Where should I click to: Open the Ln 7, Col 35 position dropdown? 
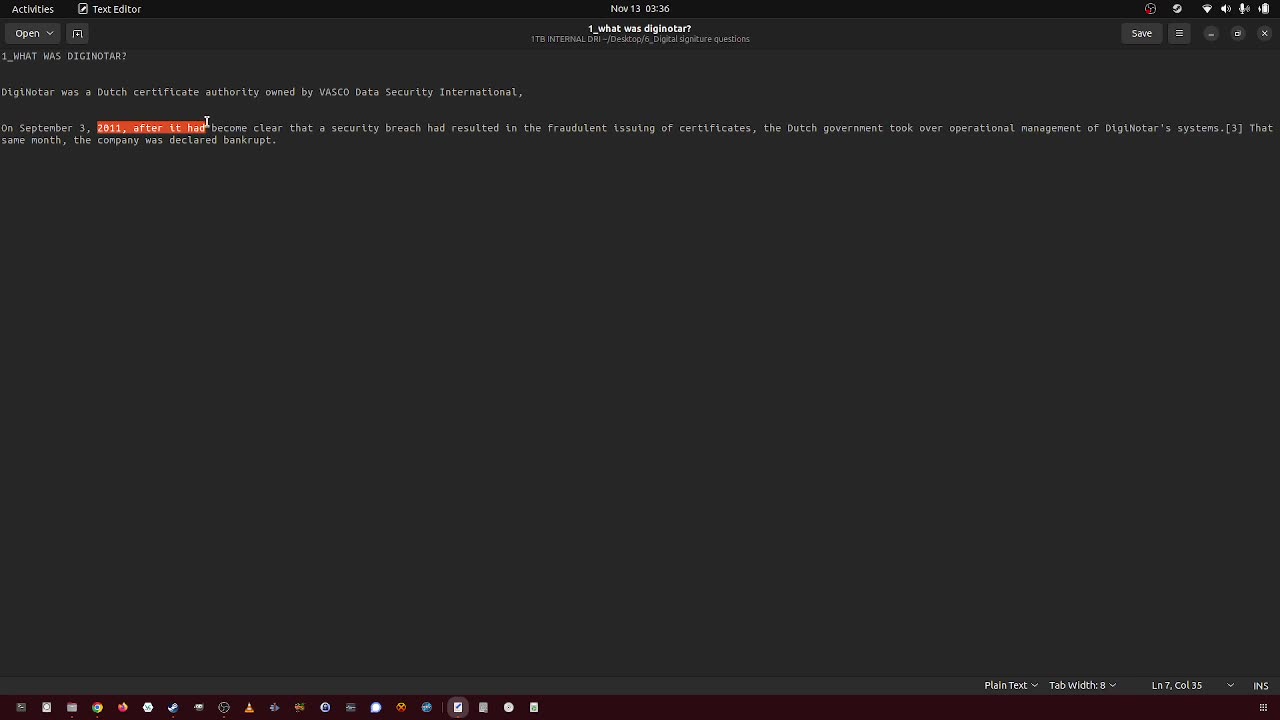pyautogui.click(x=1192, y=685)
